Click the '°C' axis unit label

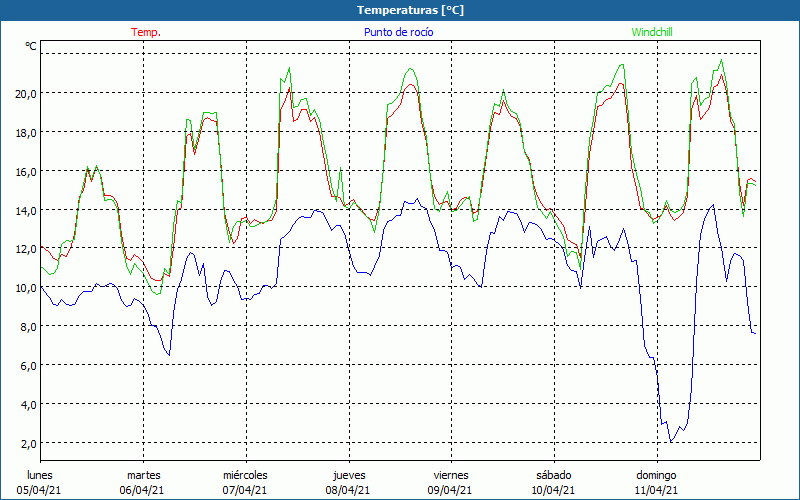pos(31,46)
